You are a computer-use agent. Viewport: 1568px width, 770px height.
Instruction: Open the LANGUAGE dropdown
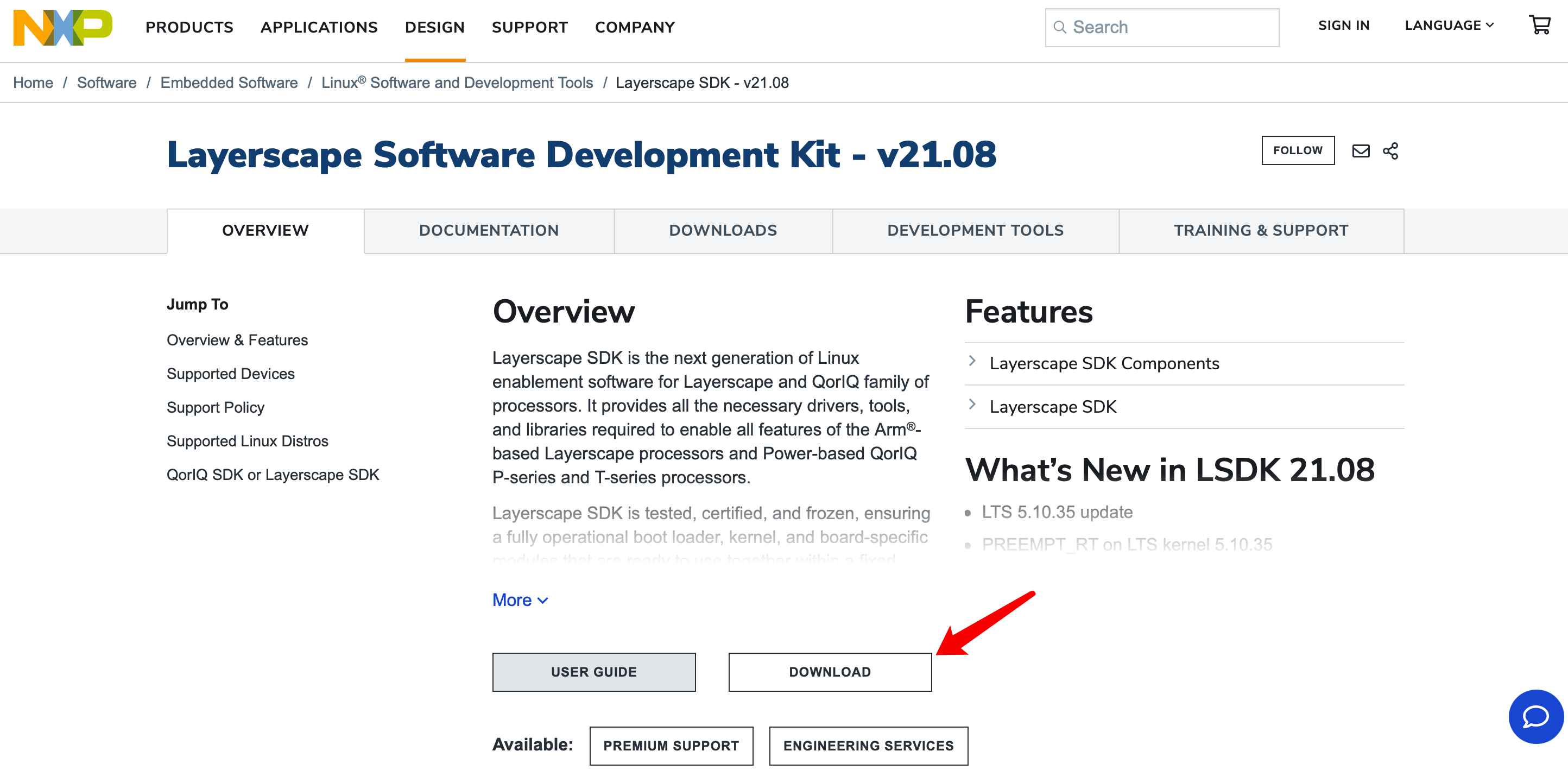coord(1449,26)
